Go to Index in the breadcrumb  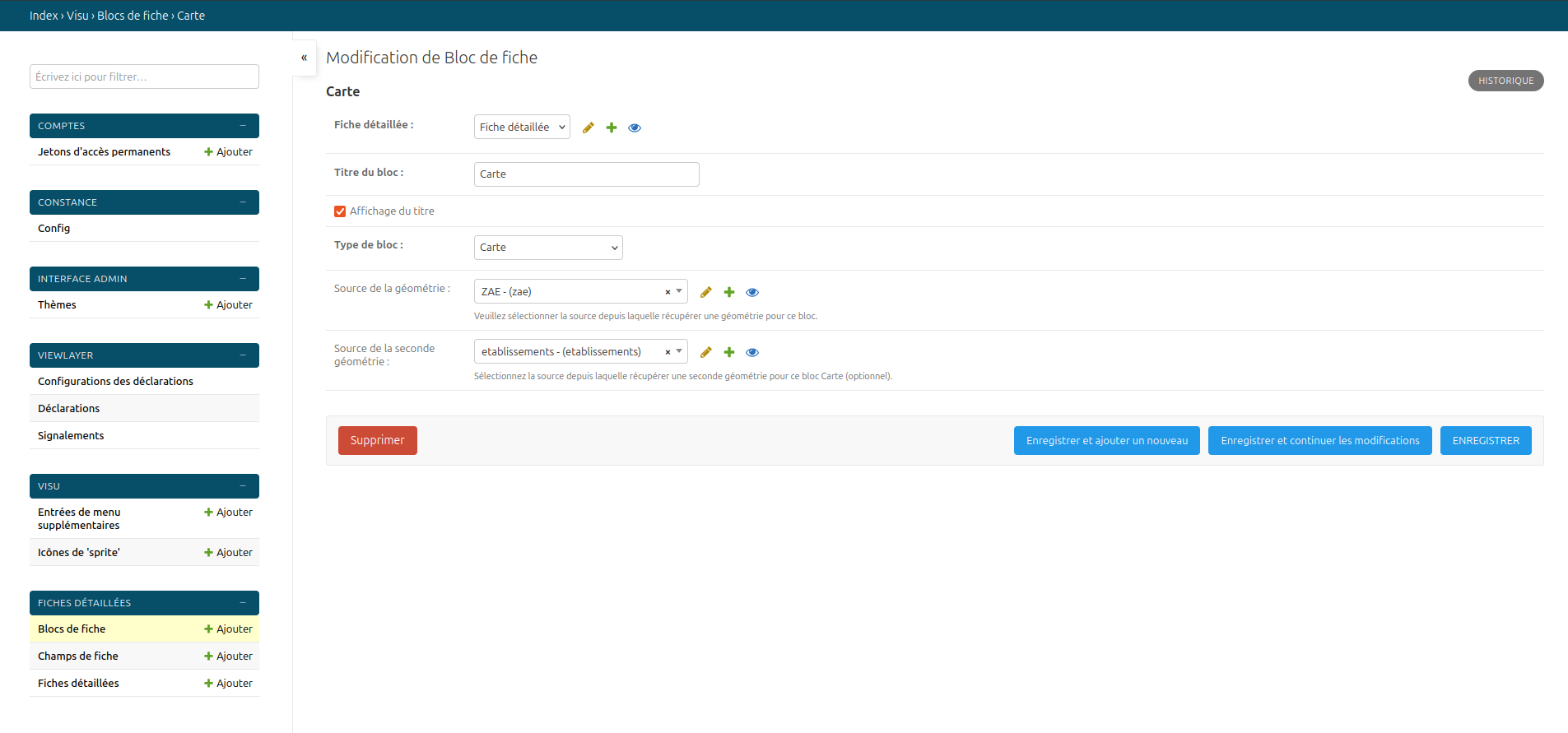(44, 16)
